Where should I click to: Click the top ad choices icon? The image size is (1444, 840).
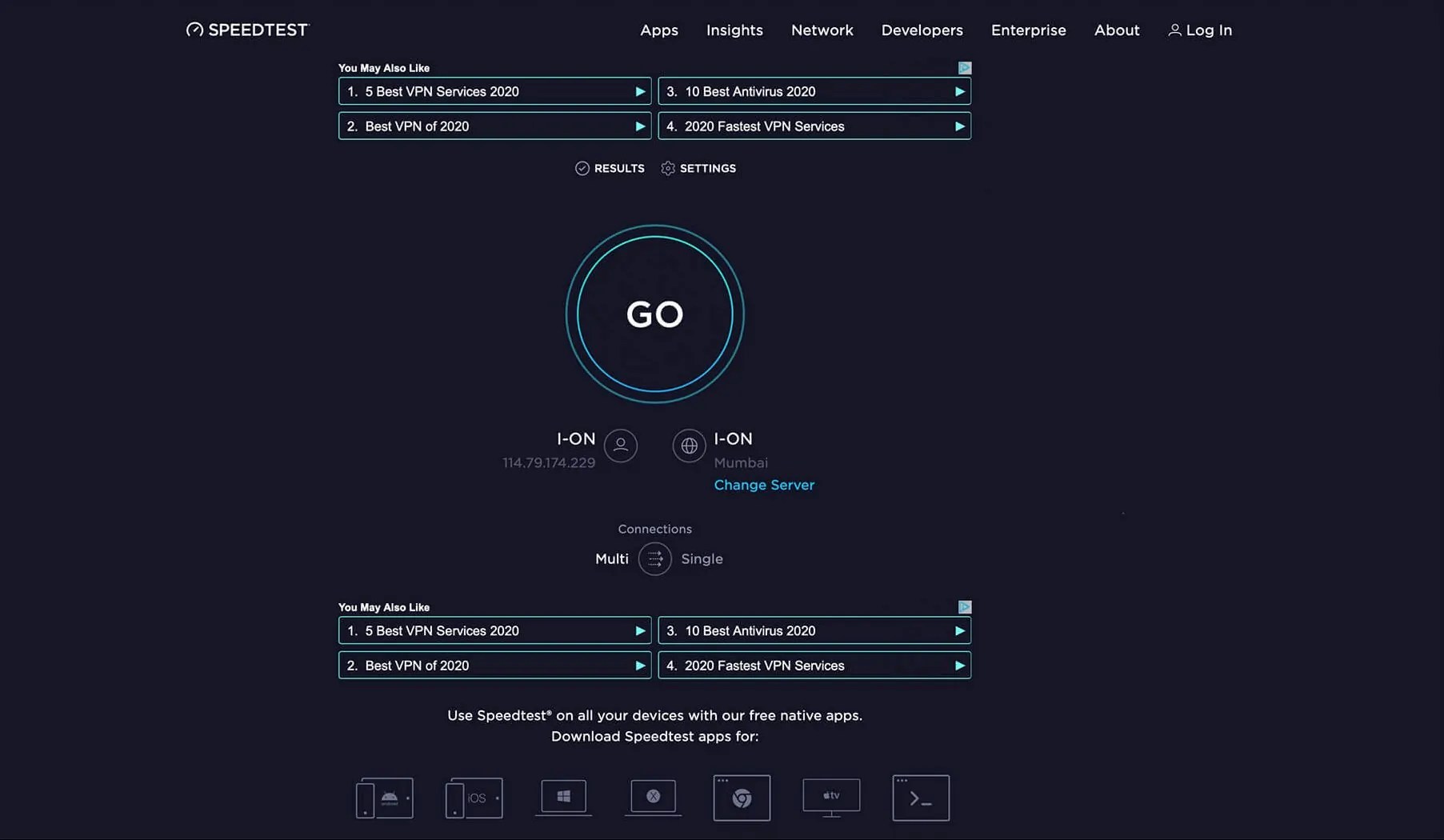coord(965,68)
